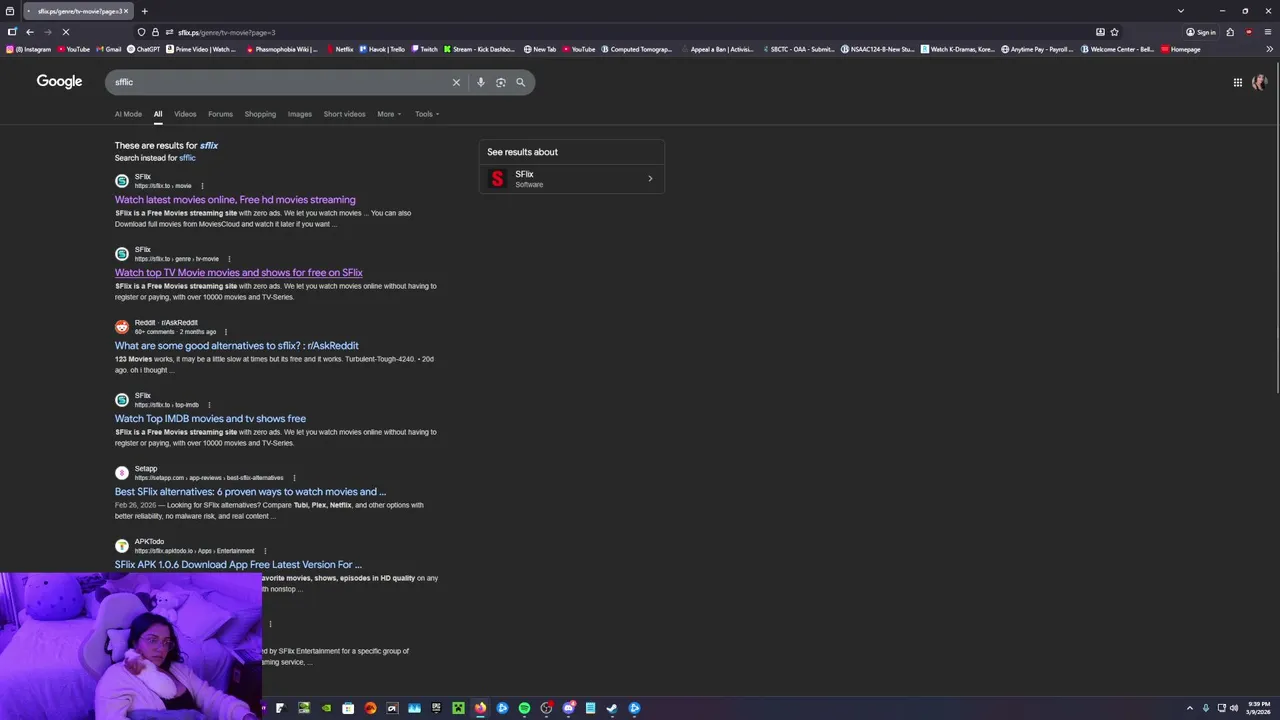This screenshot has width=1280, height=720.
Task: Open the NVIDIA app in taskbar
Action: (326, 708)
